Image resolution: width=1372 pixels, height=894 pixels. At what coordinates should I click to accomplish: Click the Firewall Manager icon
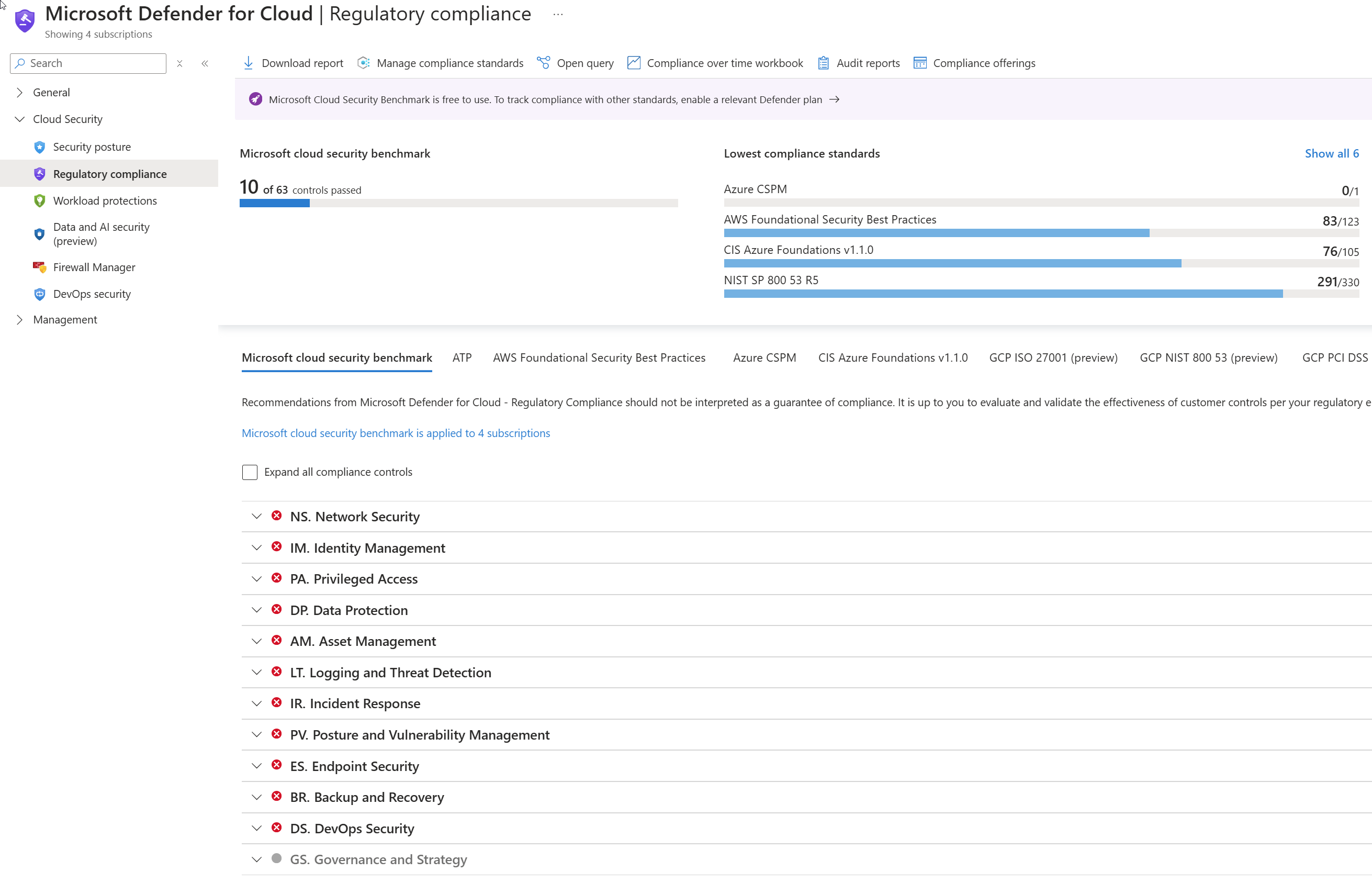pyautogui.click(x=39, y=267)
